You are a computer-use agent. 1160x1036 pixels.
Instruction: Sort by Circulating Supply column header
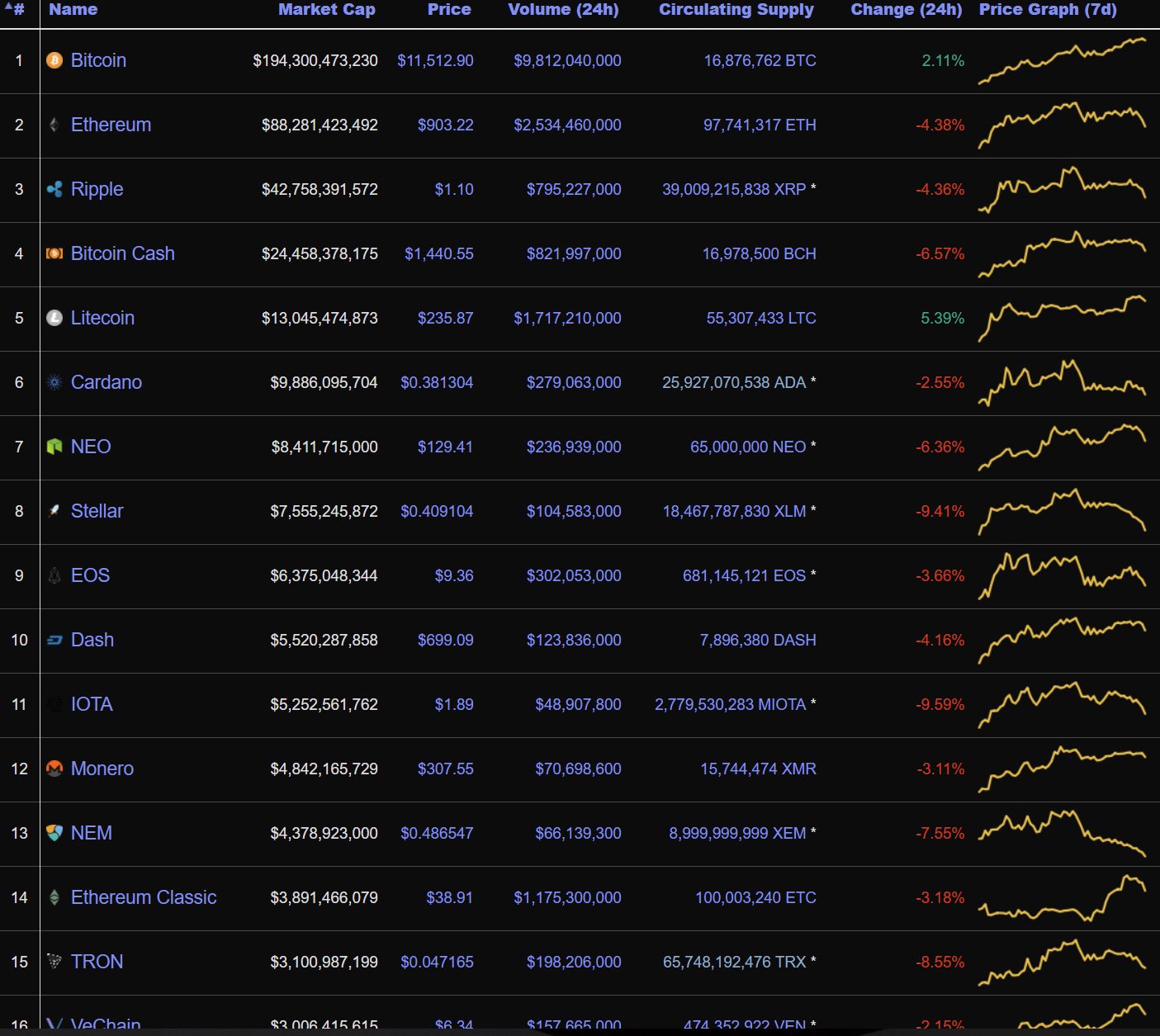pos(736,10)
